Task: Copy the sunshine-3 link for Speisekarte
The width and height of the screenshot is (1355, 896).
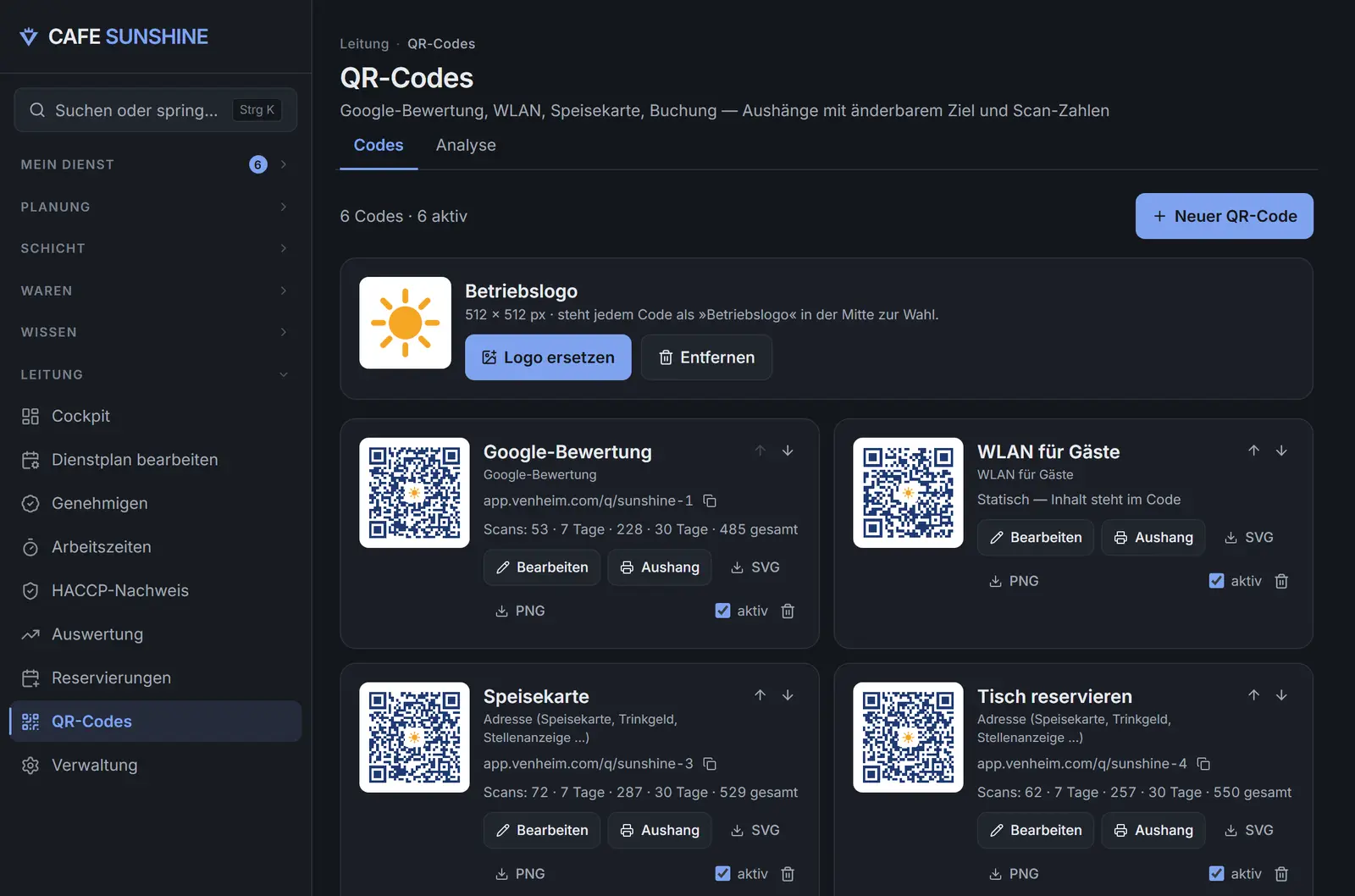Action: pyautogui.click(x=710, y=764)
